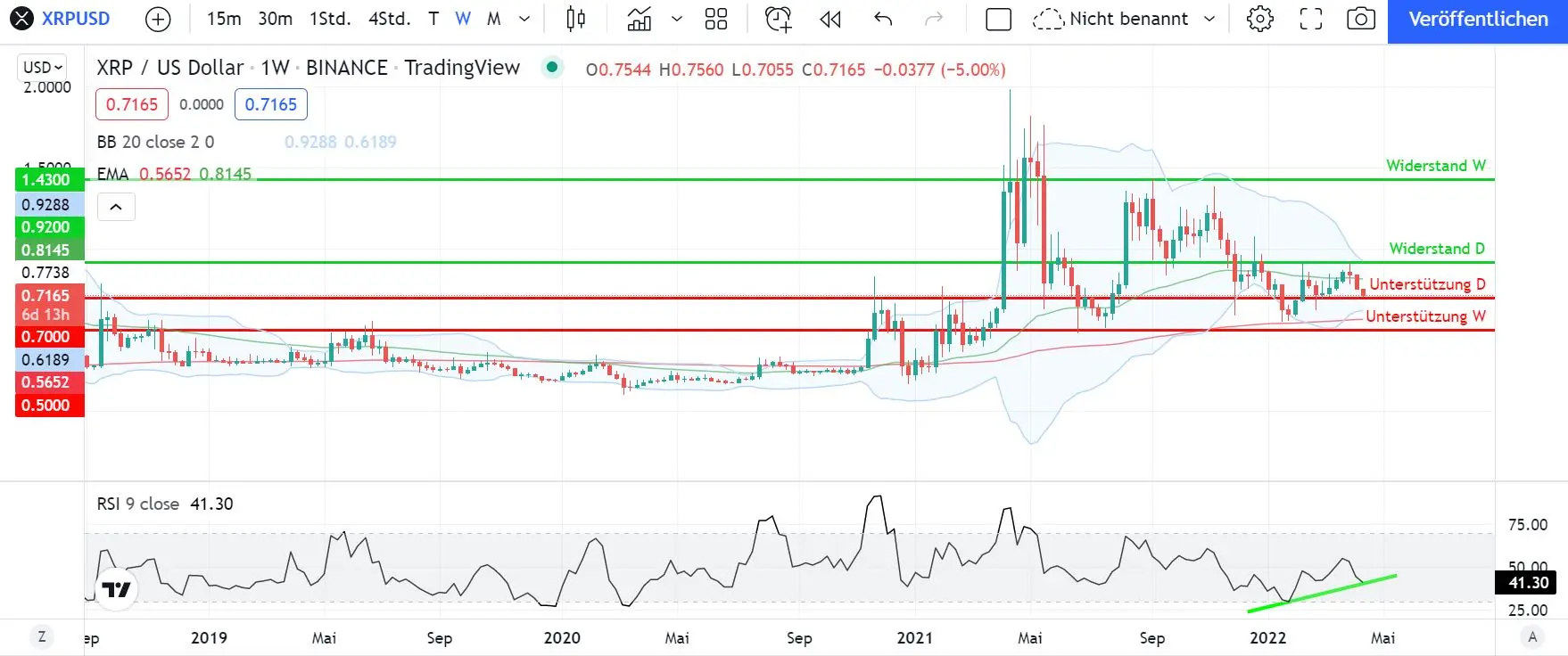Click the blue 0.7165 buy price button
The image size is (1568, 656).
tap(271, 104)
